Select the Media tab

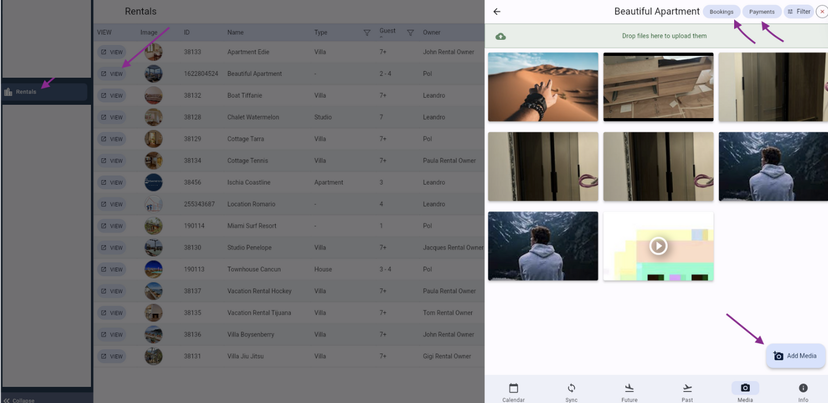745,392
